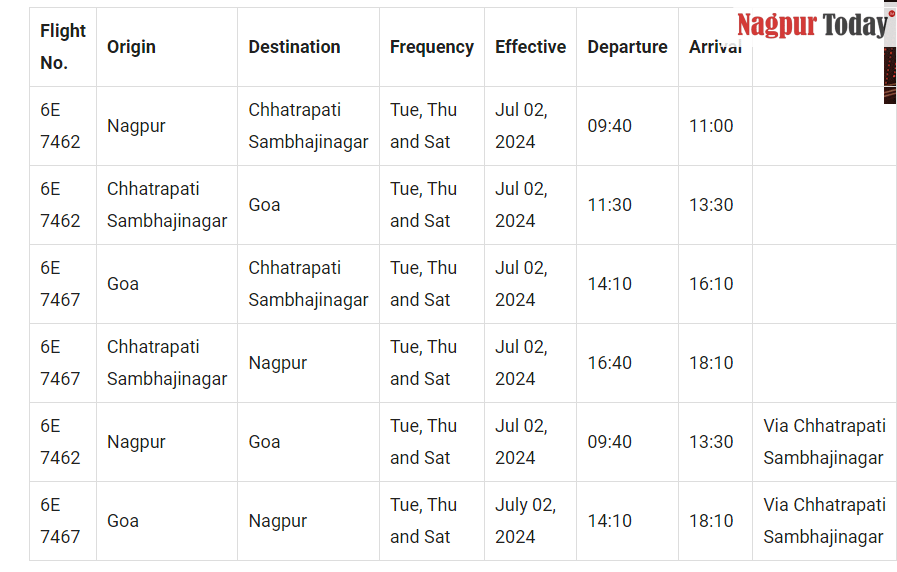Click Goa destination in second row
This screenshot has width=897, height=572.
[x=264, y=205]
